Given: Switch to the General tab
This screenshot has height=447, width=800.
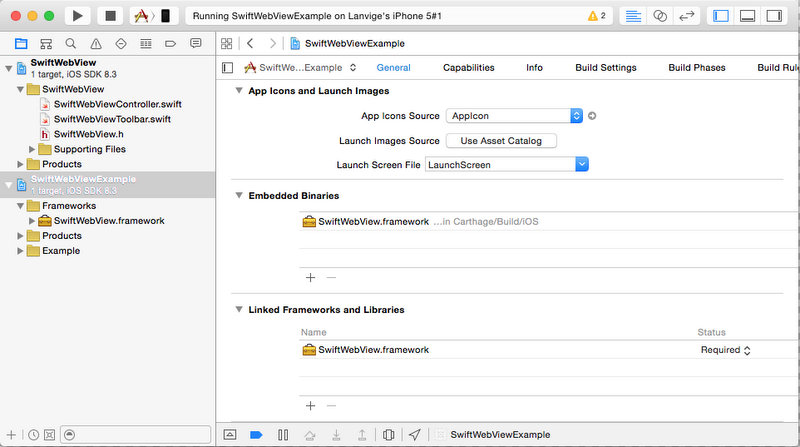Looking at the screenshot, I should (393, 67).
